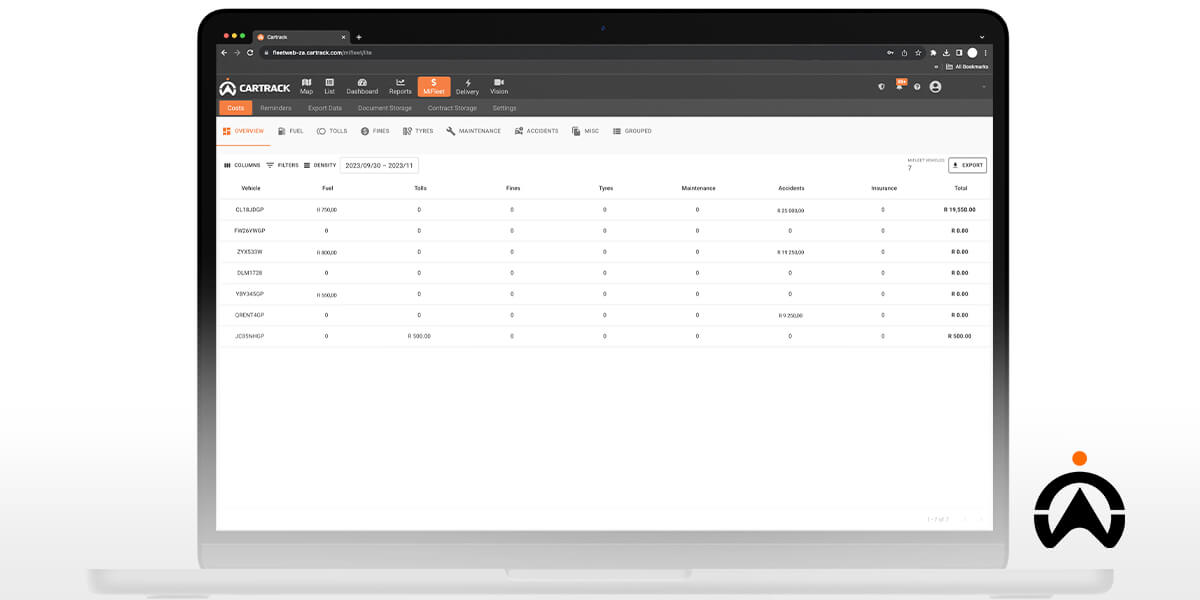Open the Delivery lightning icon
1200x600 pixels.
(x=467, y=86)
